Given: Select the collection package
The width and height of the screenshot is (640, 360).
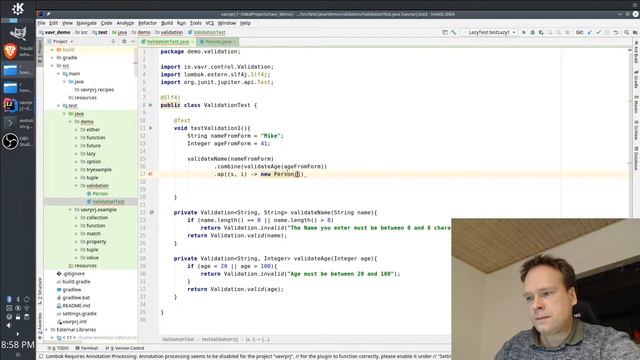Looking at the screenshot, I should coord(97,218).
